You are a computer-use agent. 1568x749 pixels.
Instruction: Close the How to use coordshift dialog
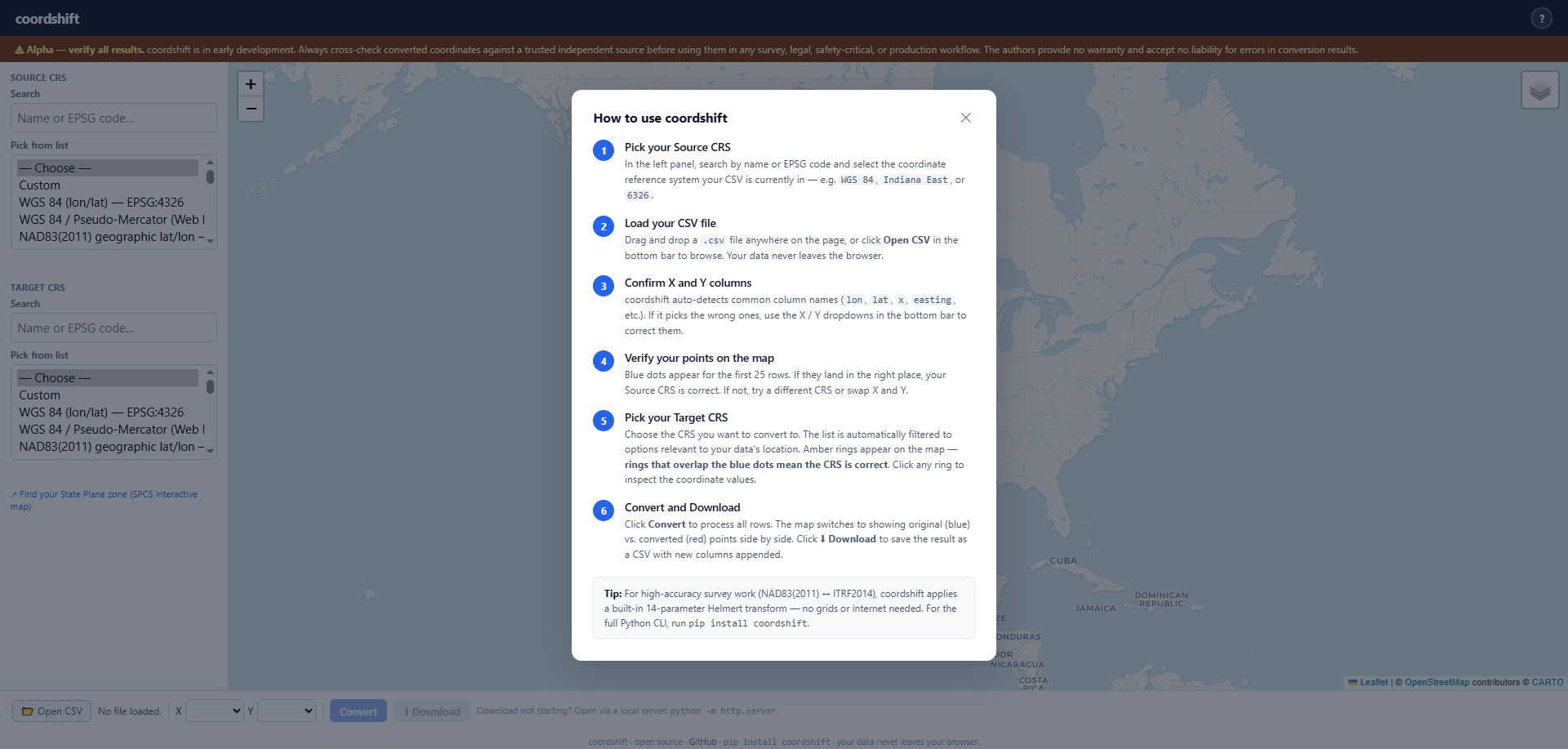pos(965,118)
